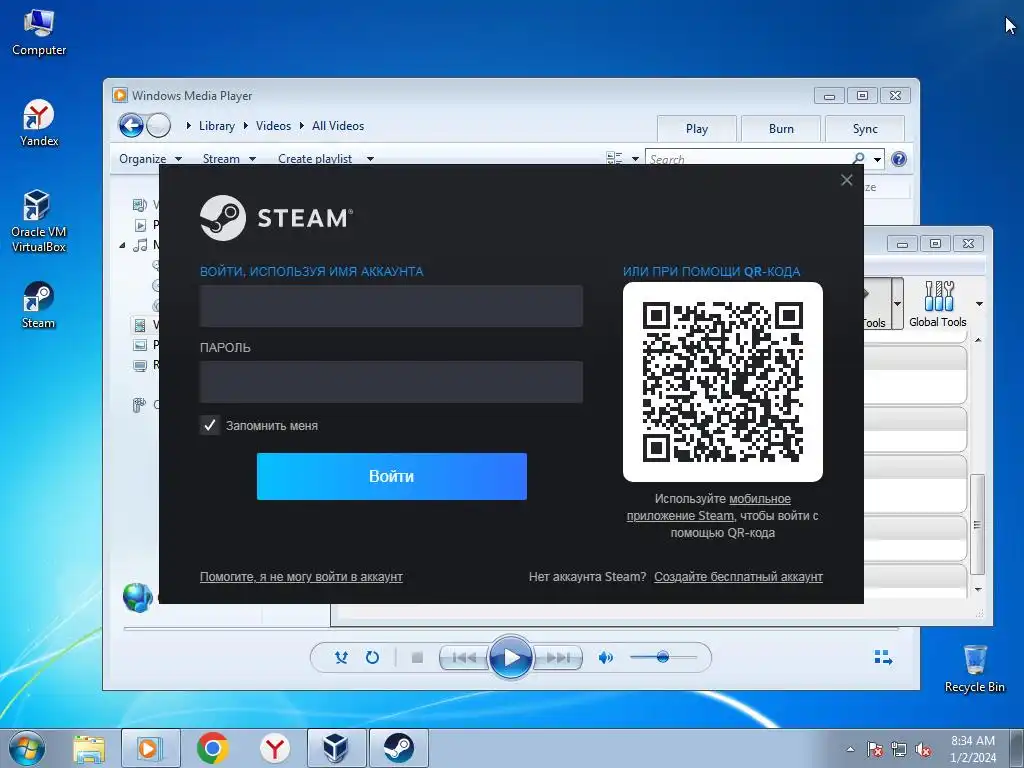Click the Next track button
Viewport: 1024px width, 768px height.
tap(557, 658)
